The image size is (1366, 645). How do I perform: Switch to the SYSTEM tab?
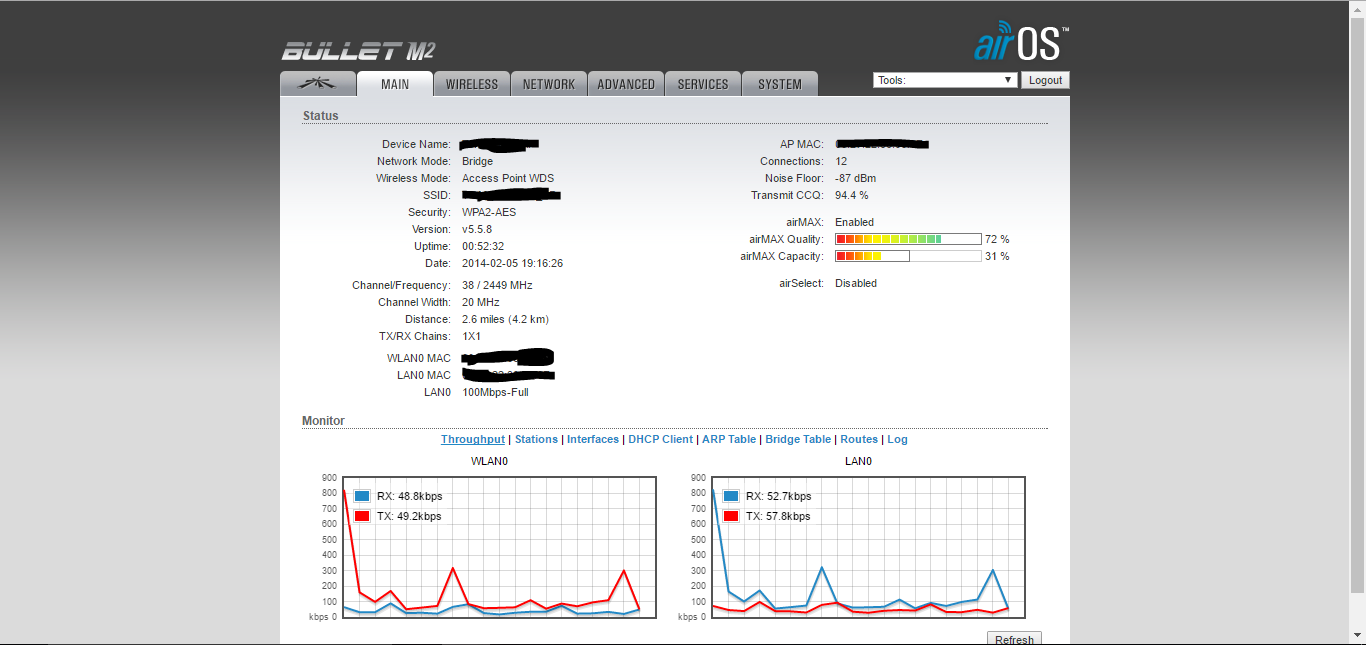(x=780, y=84)
